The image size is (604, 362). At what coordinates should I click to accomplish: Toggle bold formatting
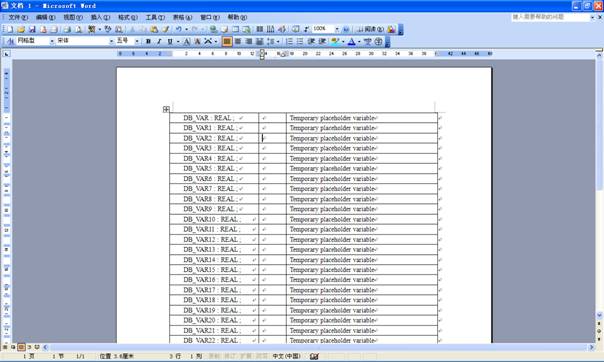coord(148,41)
